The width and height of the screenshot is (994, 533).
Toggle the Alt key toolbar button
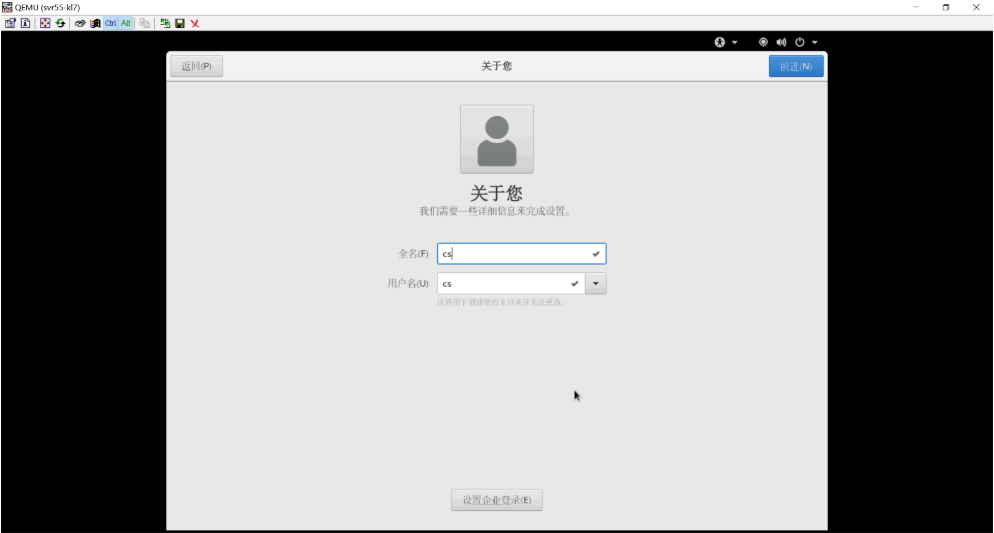coord(126,23)
